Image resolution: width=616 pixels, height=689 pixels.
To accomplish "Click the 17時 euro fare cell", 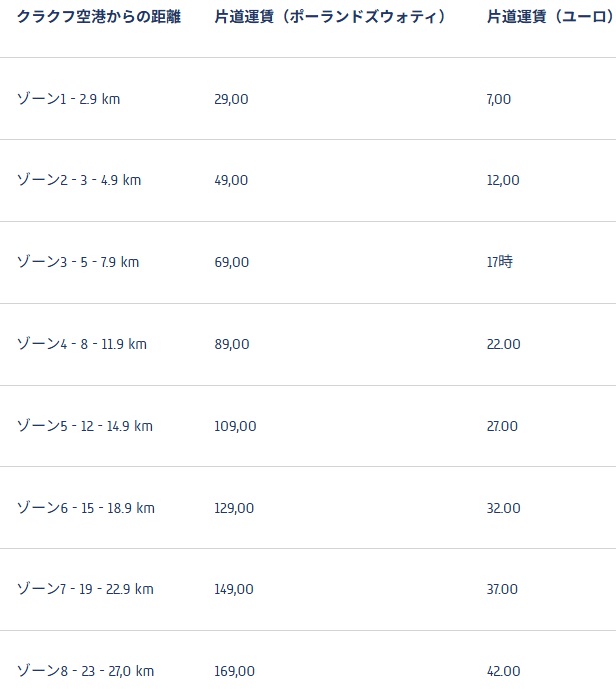I will point(500,263).
